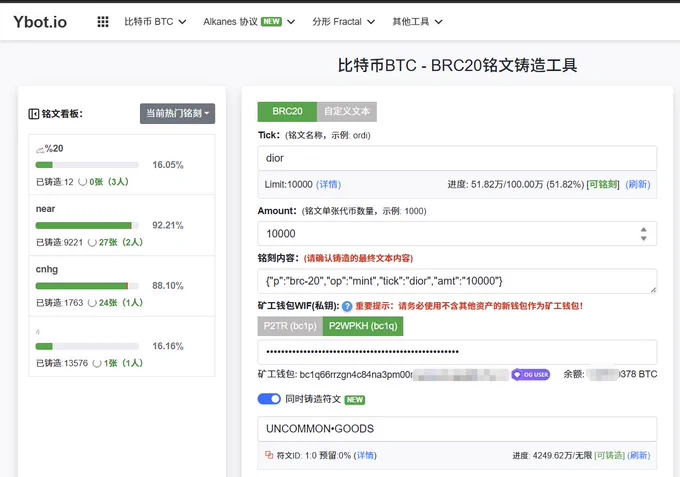Click the Ybot.io logo
The width and height of the screenshot is (680, 477).
pyautogui.click(x=40, y=22)
